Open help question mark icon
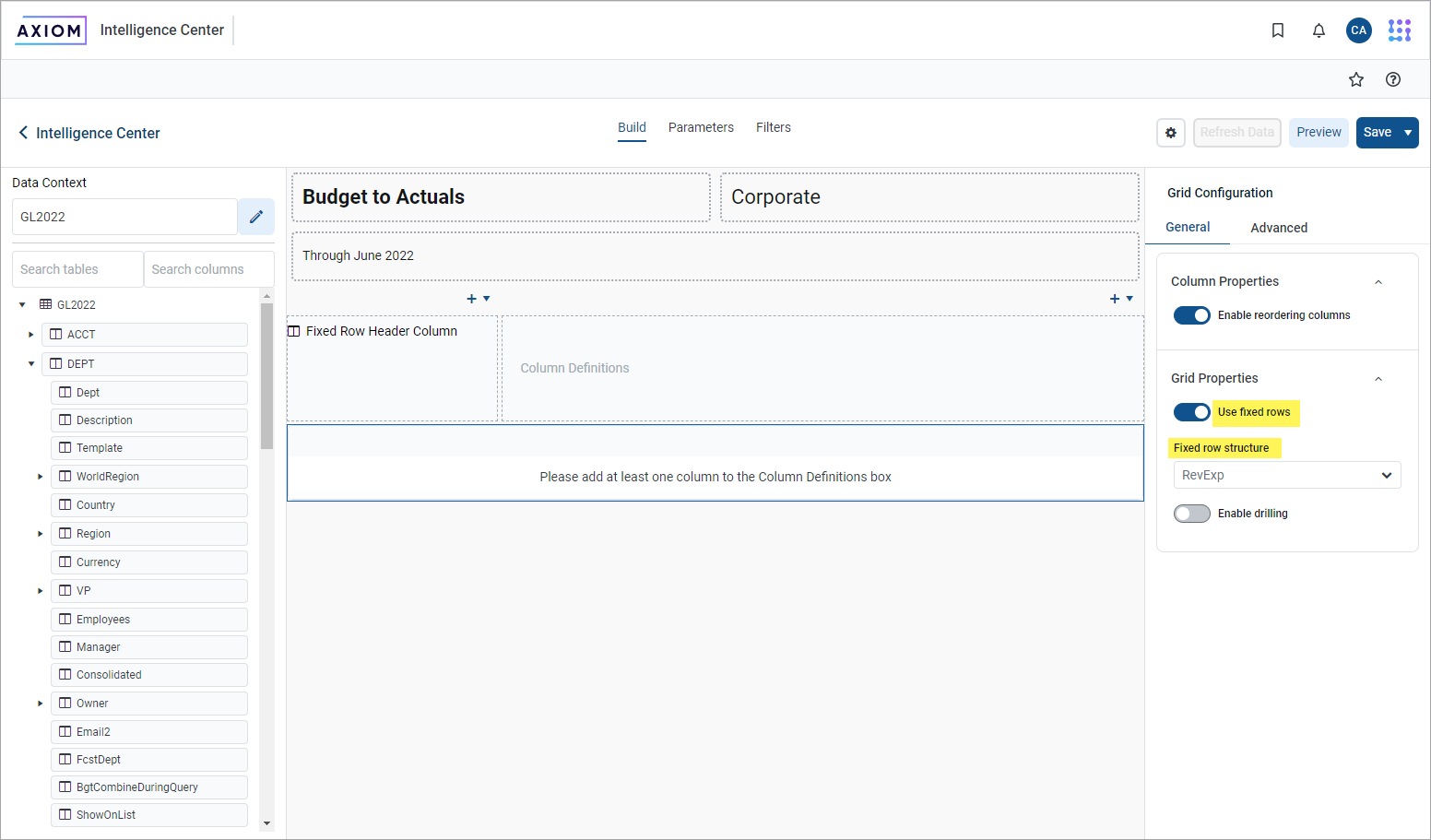The image size is (1431, 840). point(1392,79)
